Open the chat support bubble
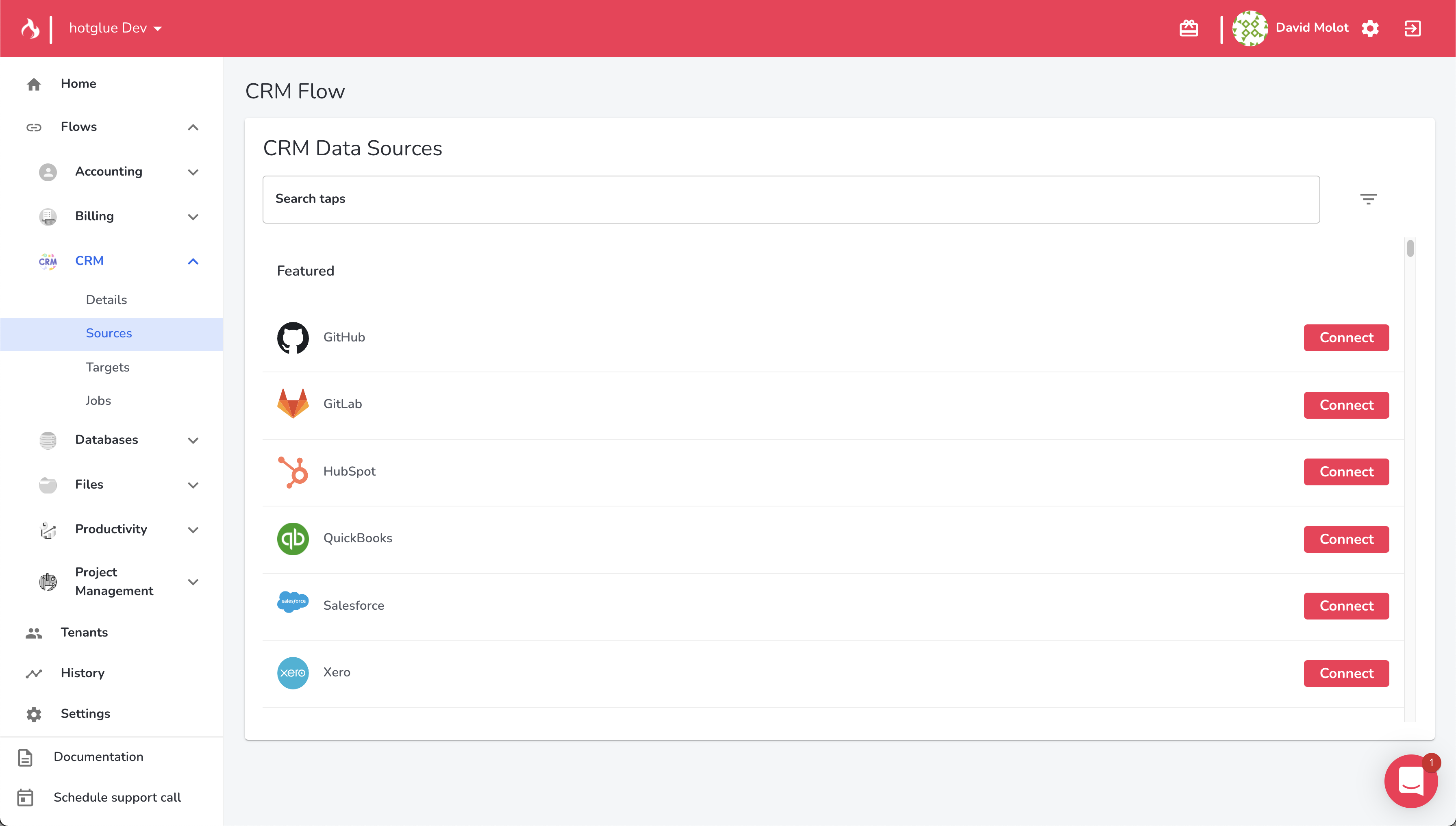The height and width of the screenshot is (826, 1456). tap(1410, 781)
